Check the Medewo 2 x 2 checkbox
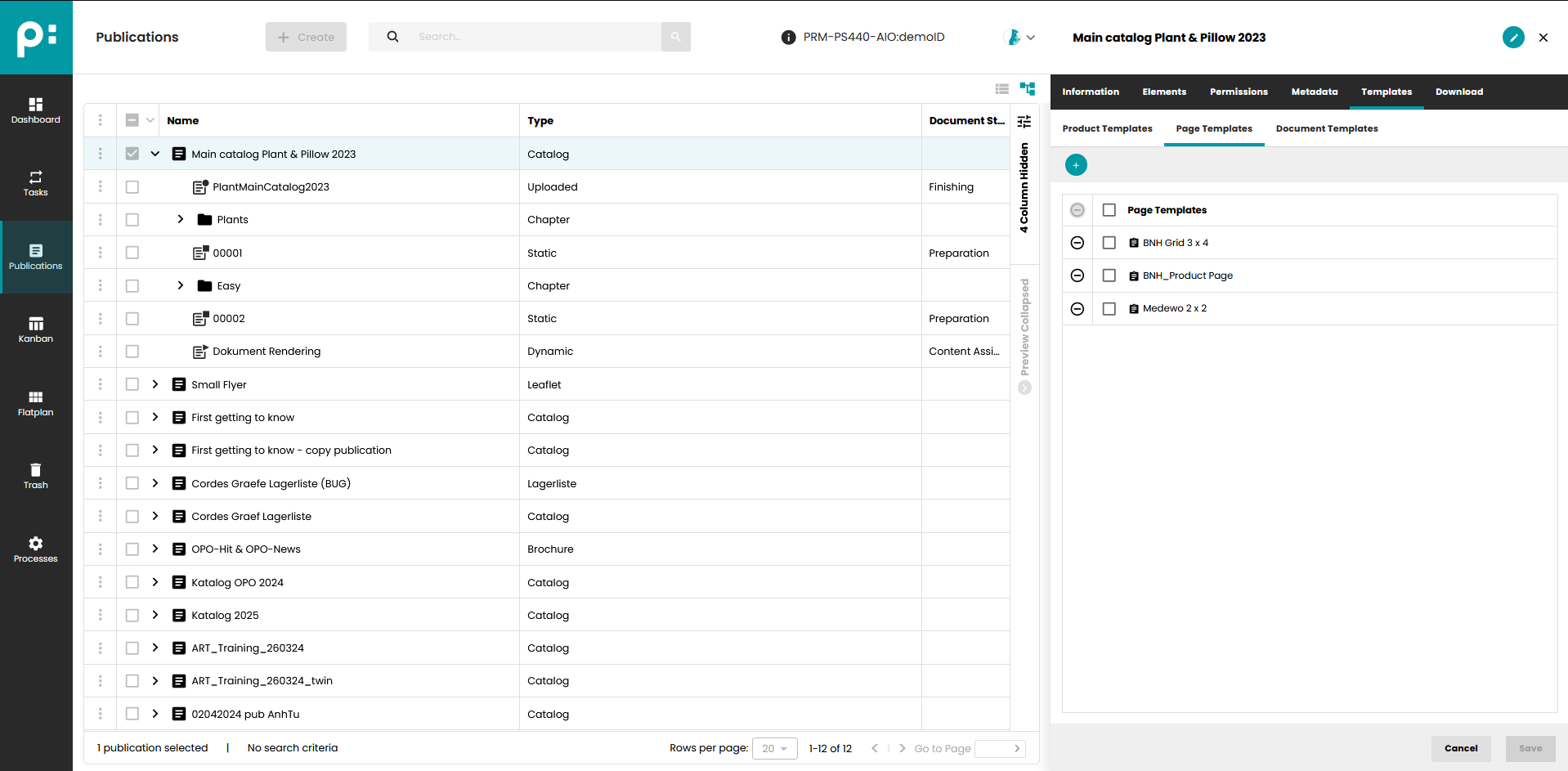 point(1109,308)
